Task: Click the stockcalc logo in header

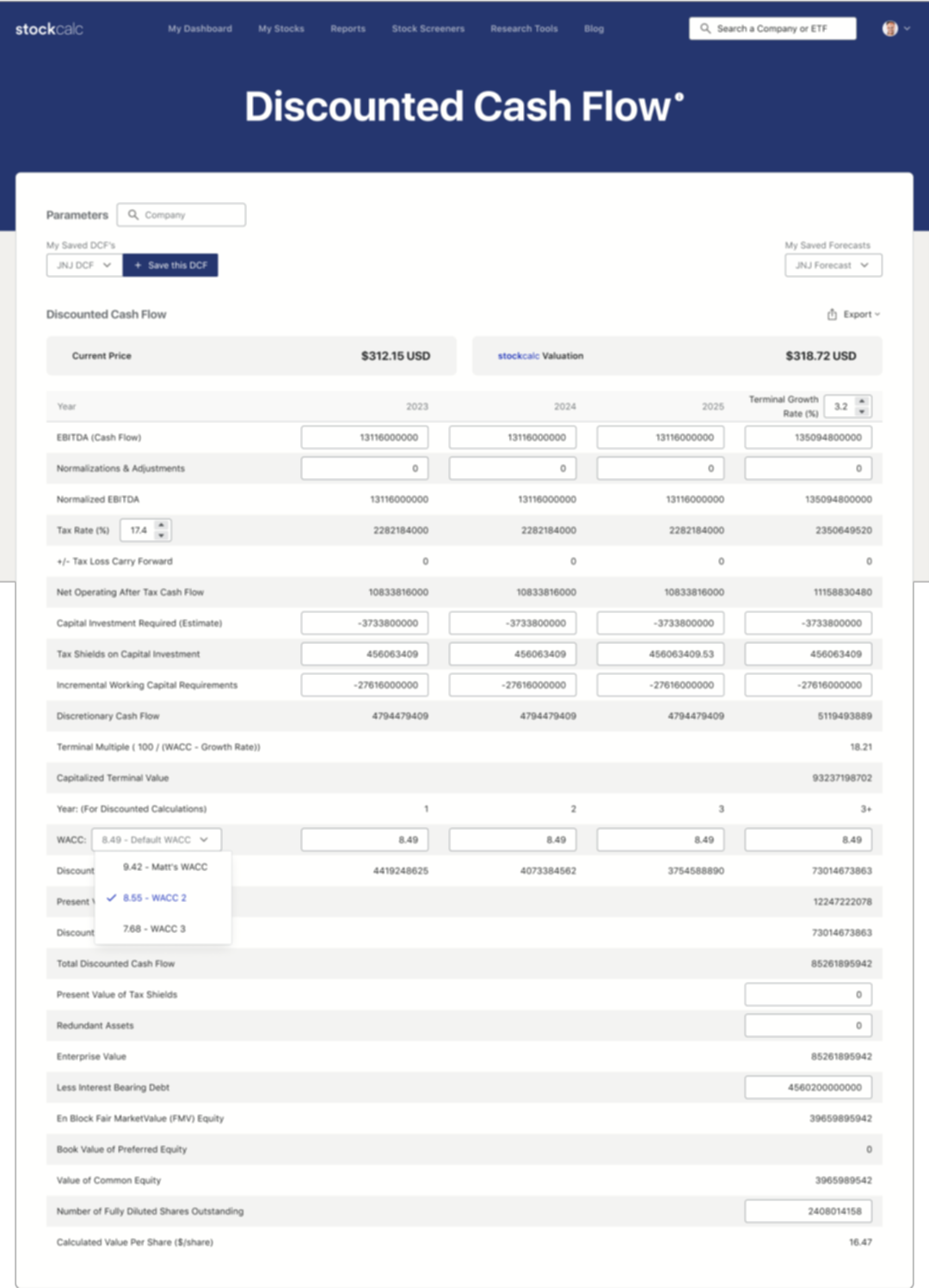Action: pos(49,29)
